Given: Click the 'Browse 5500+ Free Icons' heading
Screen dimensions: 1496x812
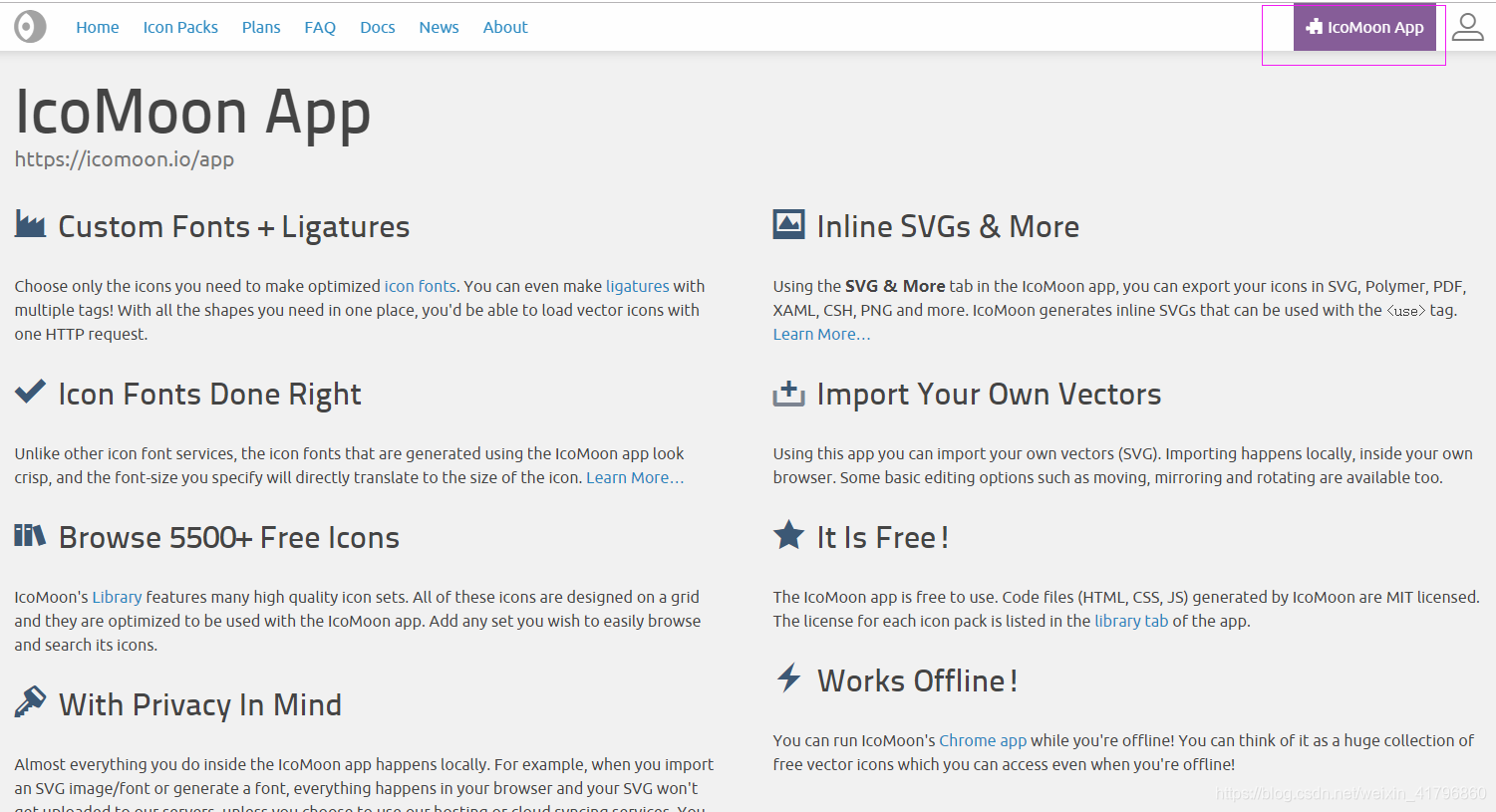Looking at the screenshot, I should 229,537.
